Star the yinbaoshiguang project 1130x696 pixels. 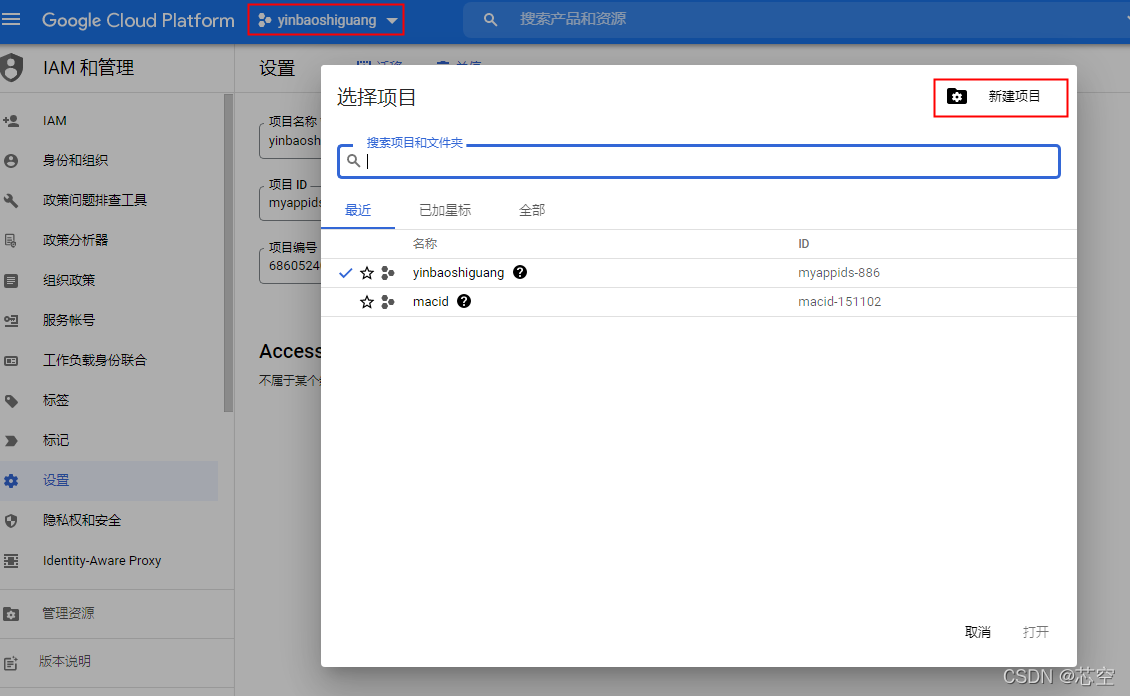coord(367,273)
